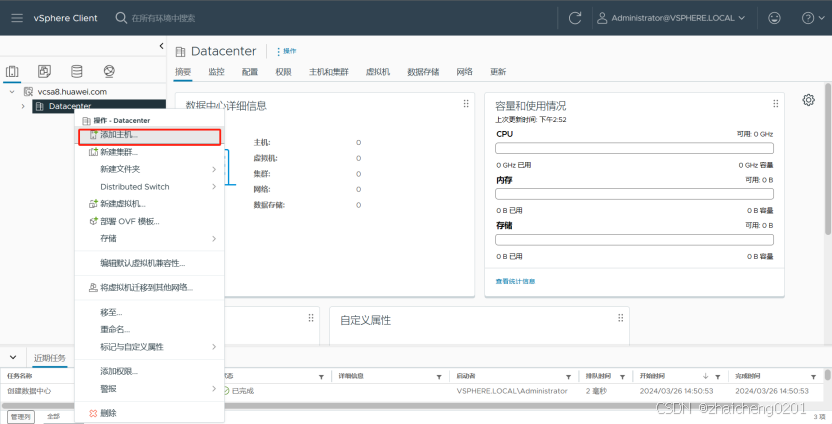The image size is (832, 424).
Task: Collapse the recent tasks panel chevron
Action: (x=13, y=357)
